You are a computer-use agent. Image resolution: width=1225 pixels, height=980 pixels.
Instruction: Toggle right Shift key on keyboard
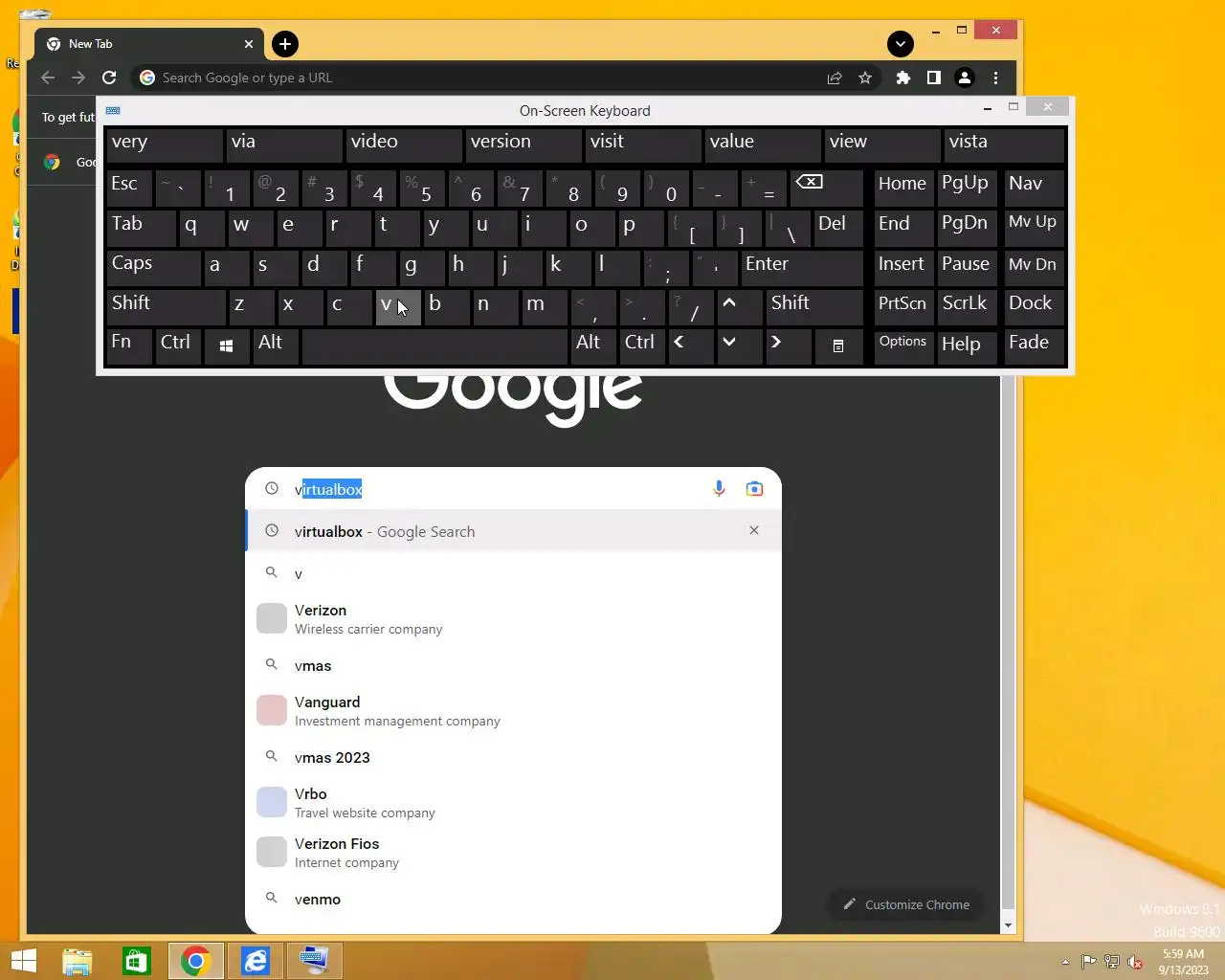(814, 306)
